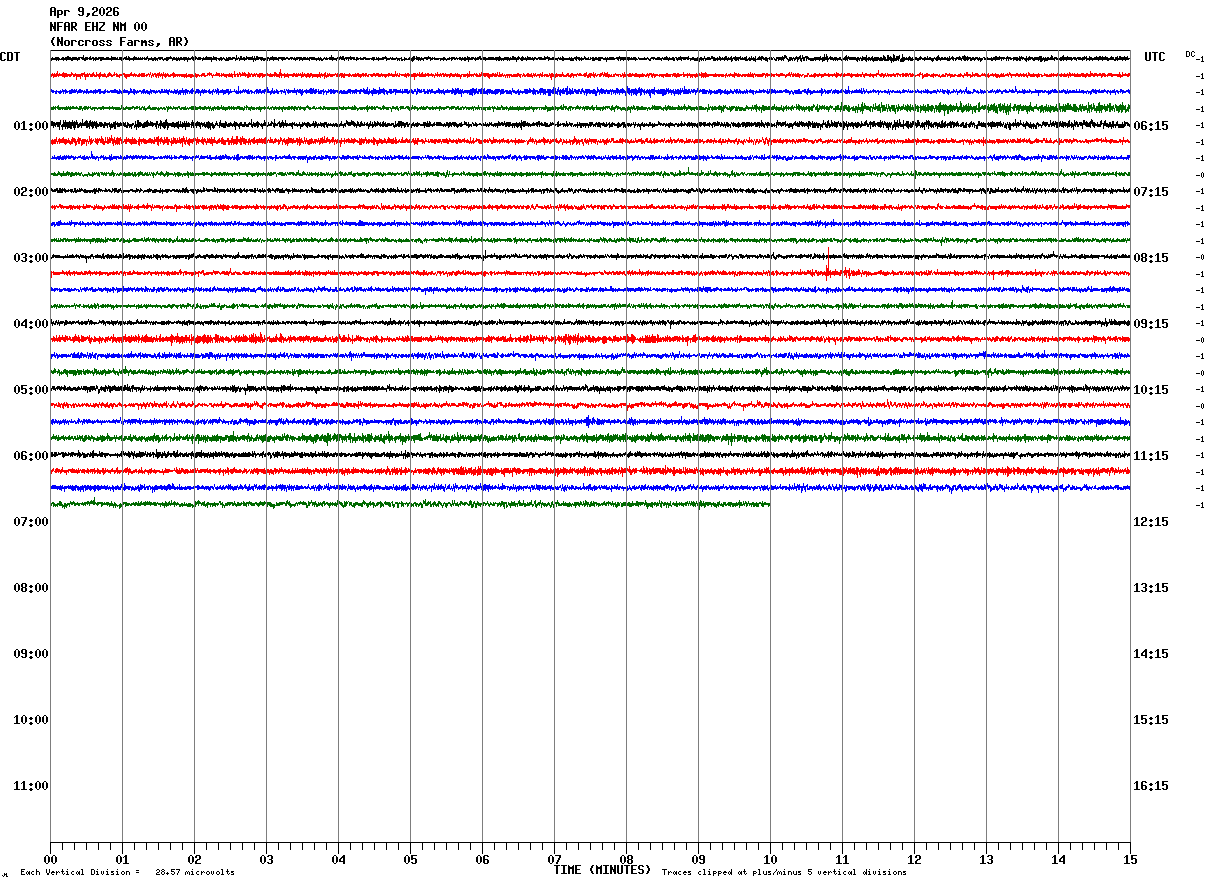
Task: Click the '06:15' UTC time label
Action: point(1151,126)
